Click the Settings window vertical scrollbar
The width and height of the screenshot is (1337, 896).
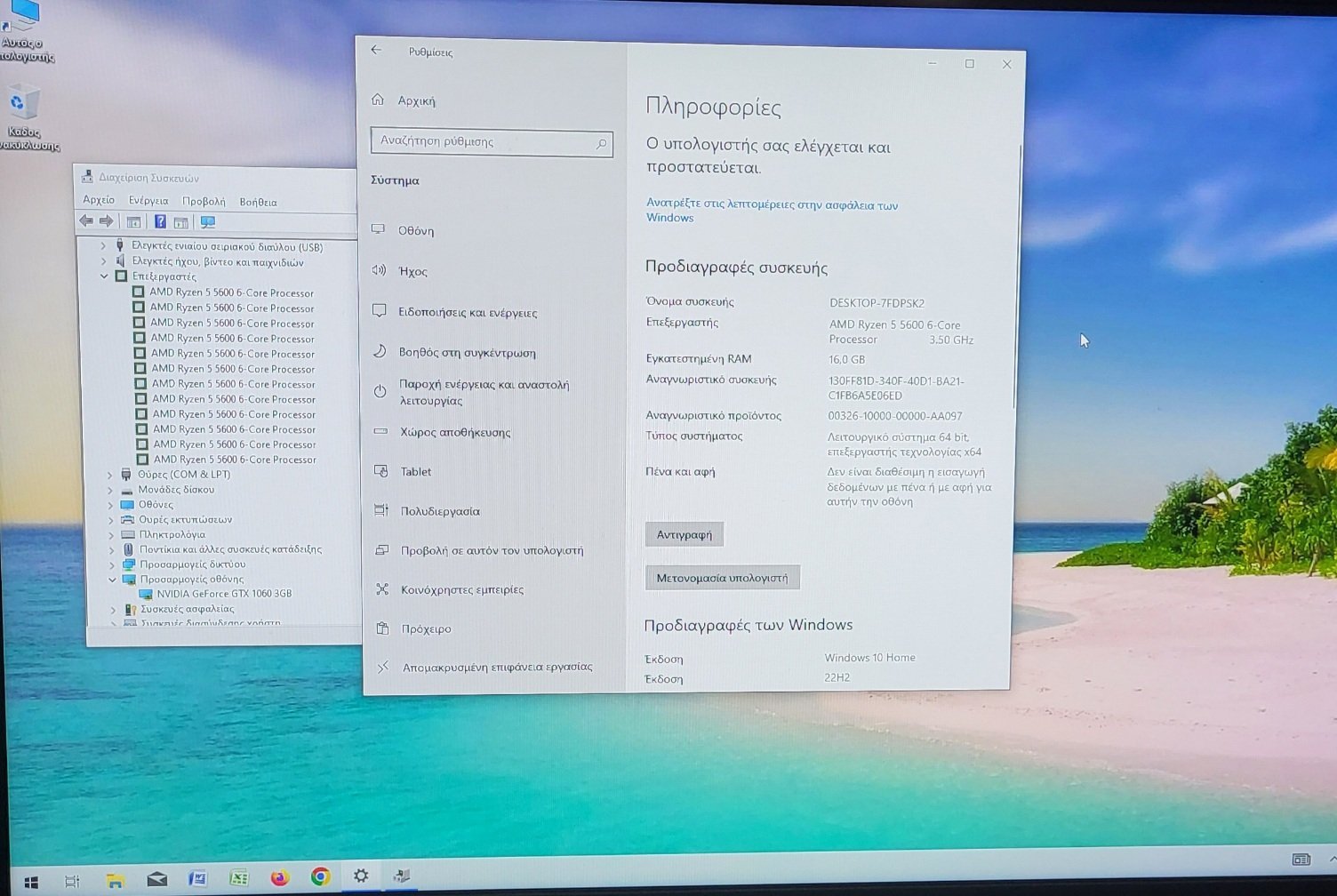(x=1017, y=276)
